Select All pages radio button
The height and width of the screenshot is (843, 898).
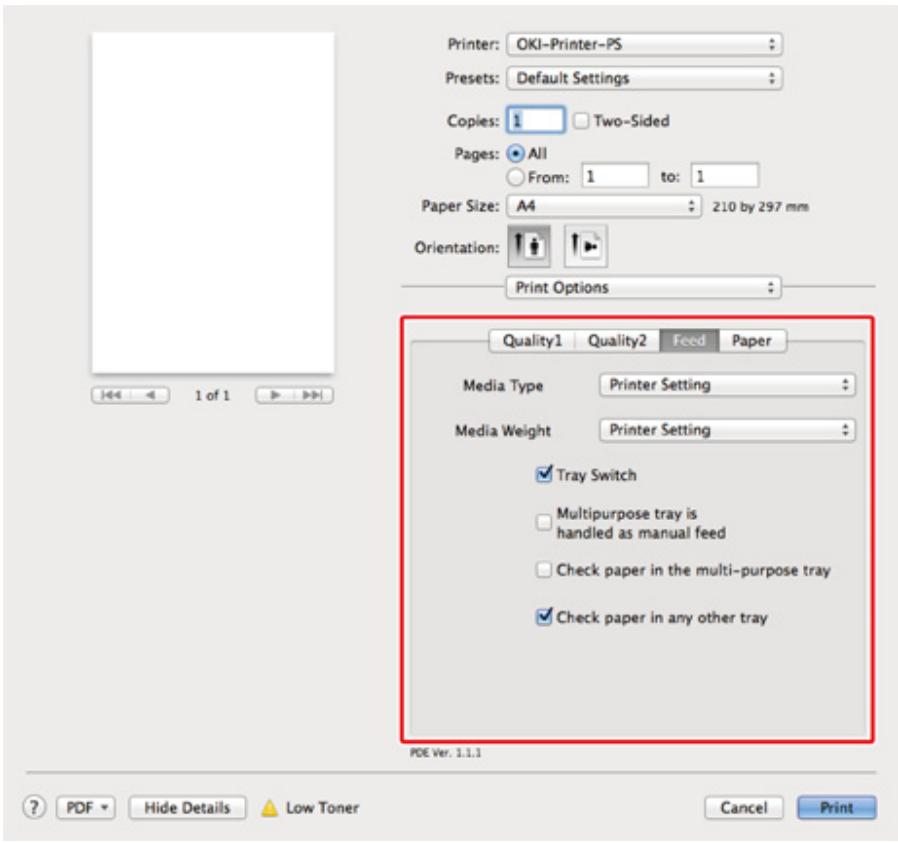click(515, 153)
